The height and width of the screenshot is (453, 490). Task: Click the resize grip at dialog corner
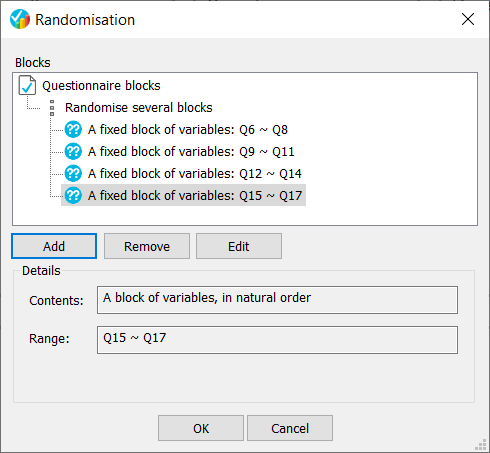coord(480,444)
